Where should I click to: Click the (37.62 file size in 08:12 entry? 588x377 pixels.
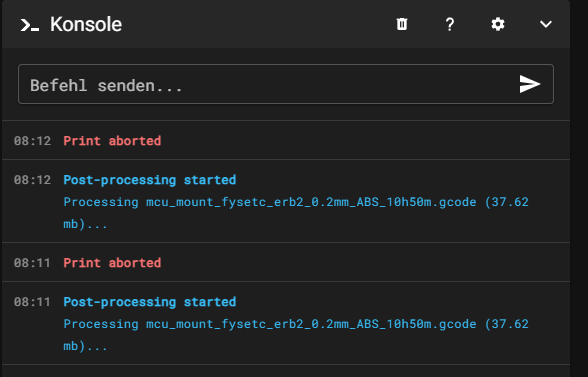tap(507, 202)
